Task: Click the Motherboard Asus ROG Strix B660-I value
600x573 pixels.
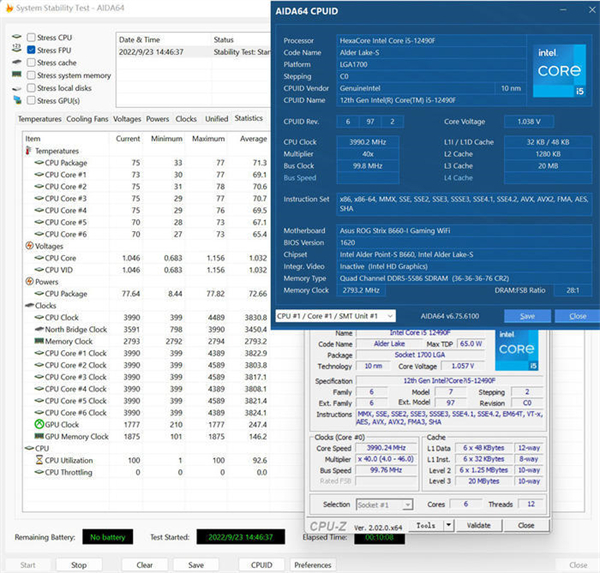Action: pyautogui.click(x=464, y=230)
